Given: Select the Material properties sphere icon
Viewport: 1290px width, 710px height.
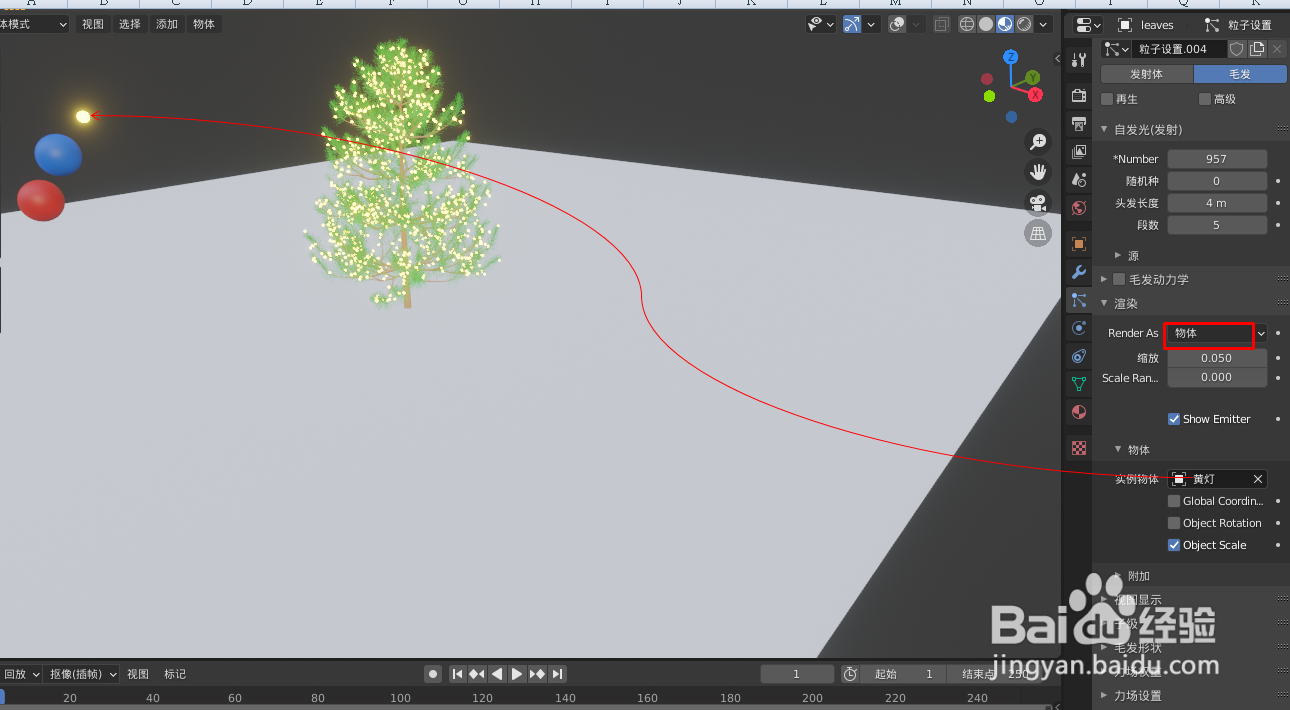Looking at the screenshot, I should pos(1078,411).
